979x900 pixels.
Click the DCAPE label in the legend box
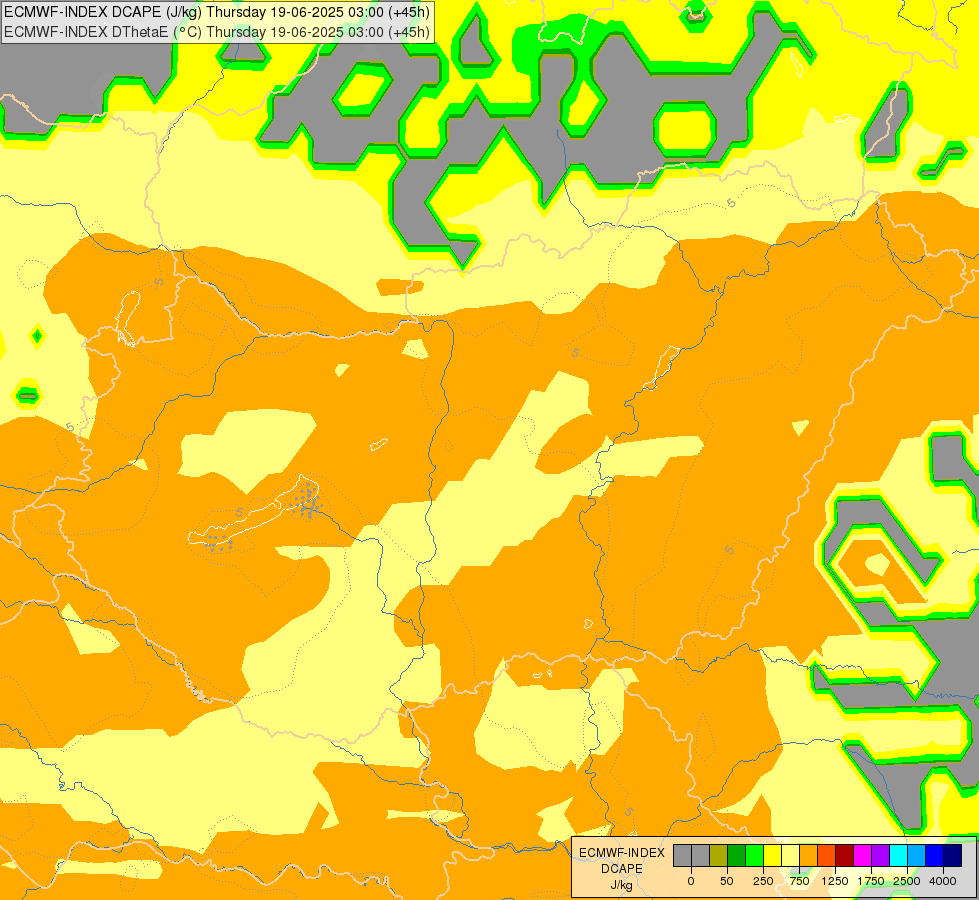pos(622,869)
